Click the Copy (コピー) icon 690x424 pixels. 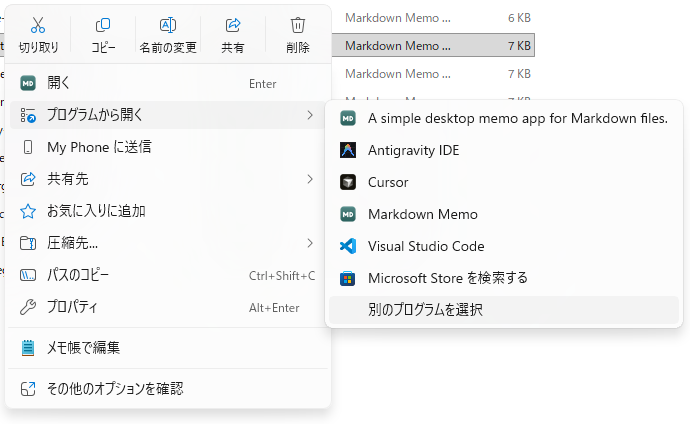[103, 25]
